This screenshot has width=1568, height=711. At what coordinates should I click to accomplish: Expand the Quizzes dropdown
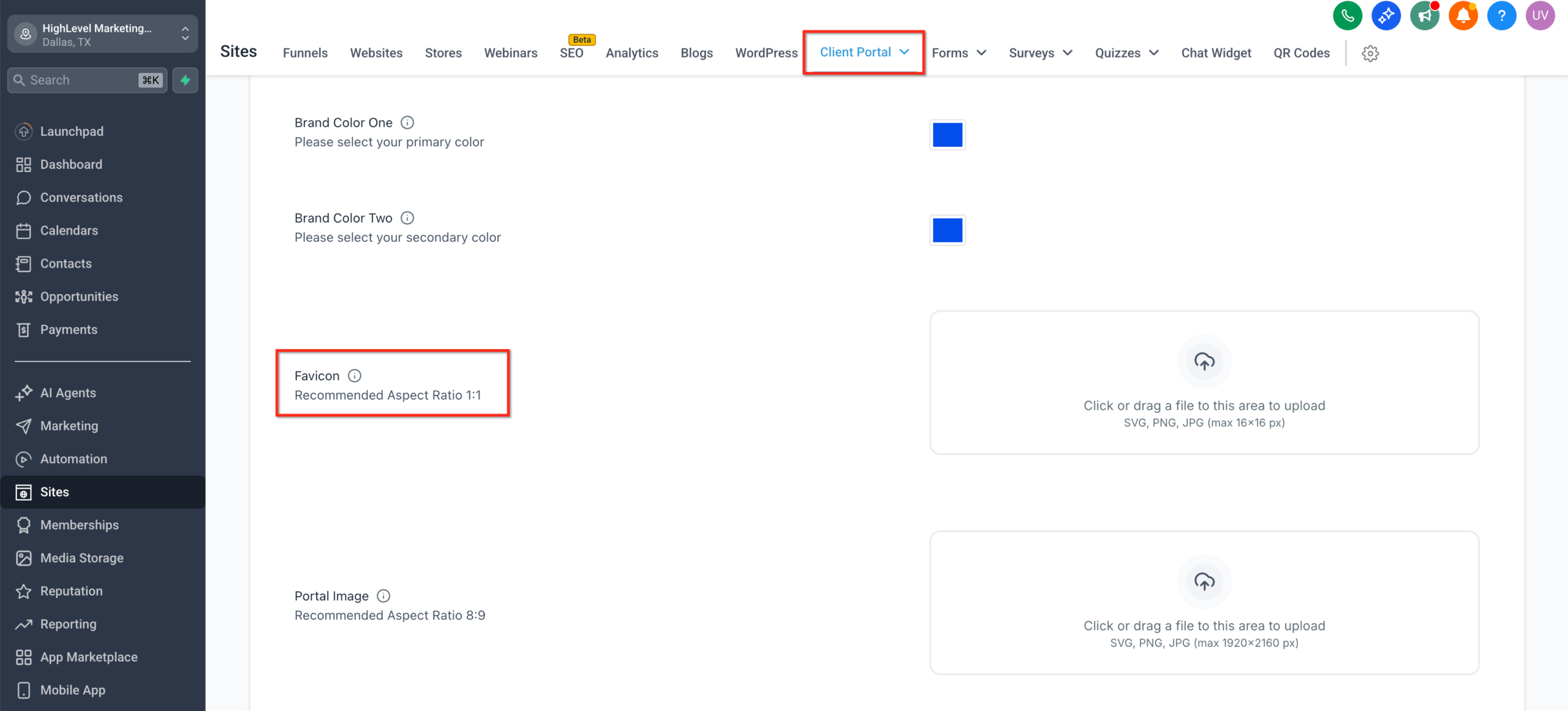(1126, 53)
